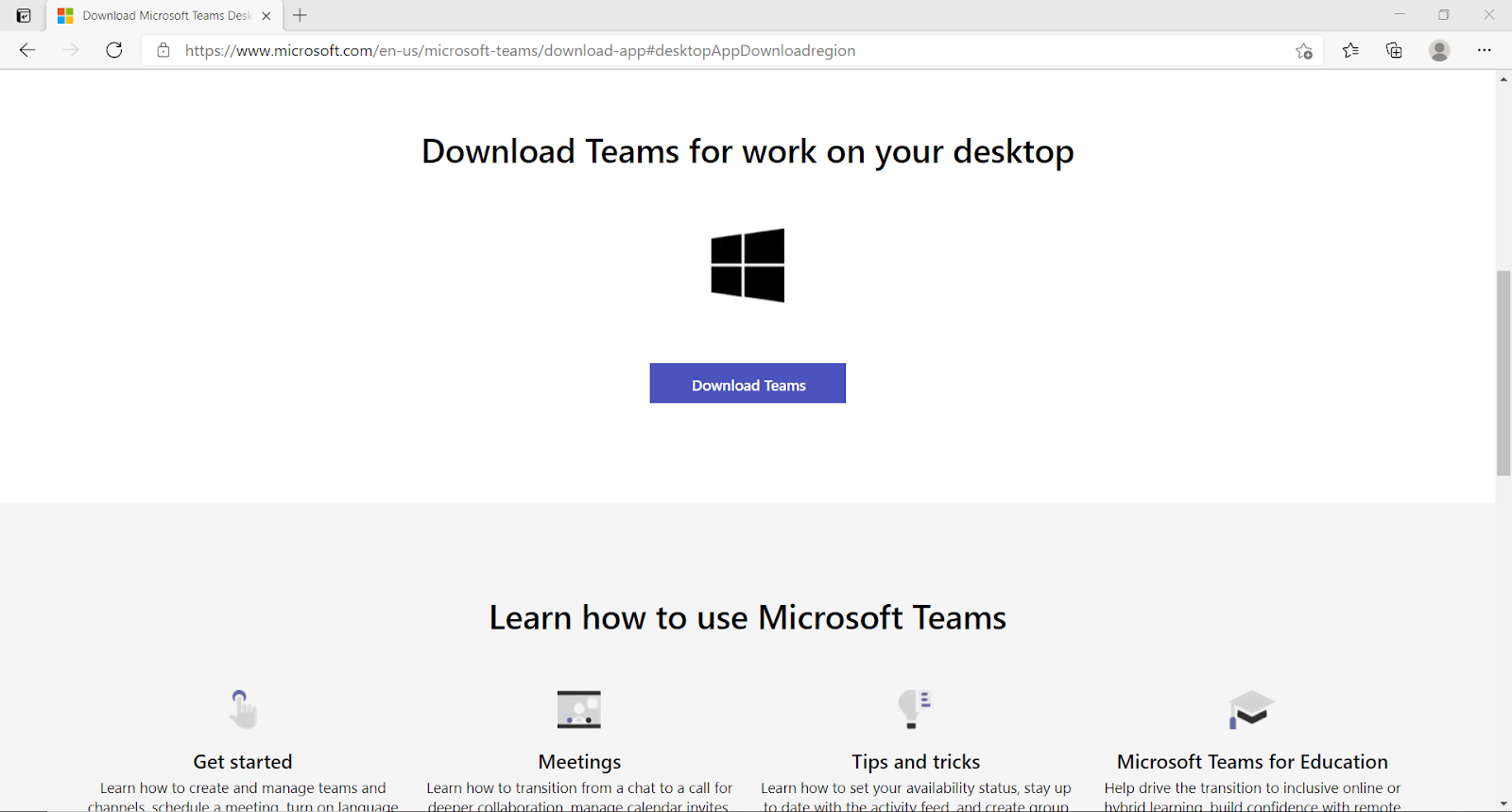This screenshot has width=1512, height=812.
Task: Open the Favorites list
Action: coord(1350,50)
